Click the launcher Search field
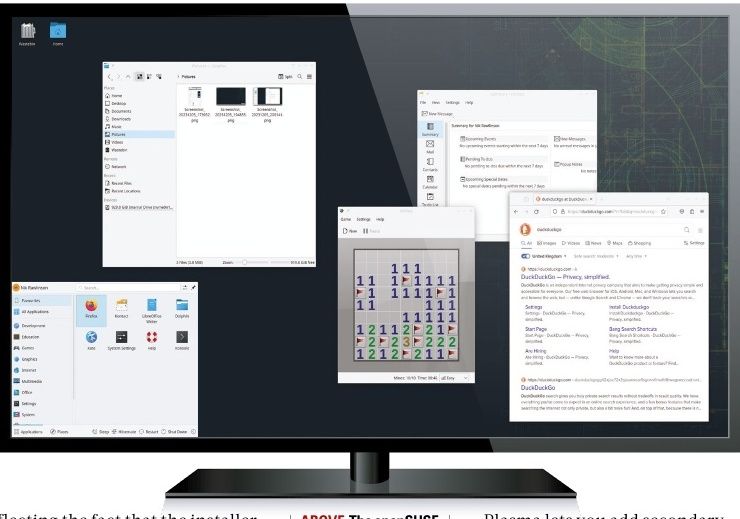Image resolution: width=740 pixels, height=519 pixels. (x=128, y=287)
